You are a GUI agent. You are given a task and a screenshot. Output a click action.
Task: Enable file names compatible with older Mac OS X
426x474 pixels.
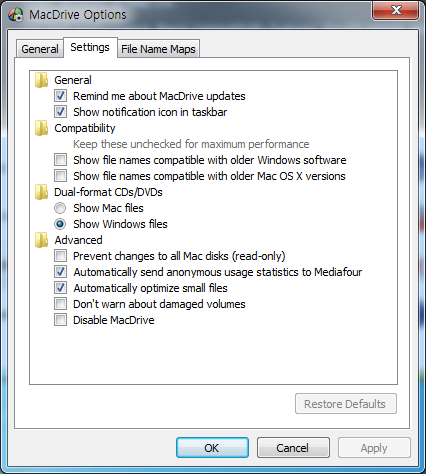tap(60, 176)
